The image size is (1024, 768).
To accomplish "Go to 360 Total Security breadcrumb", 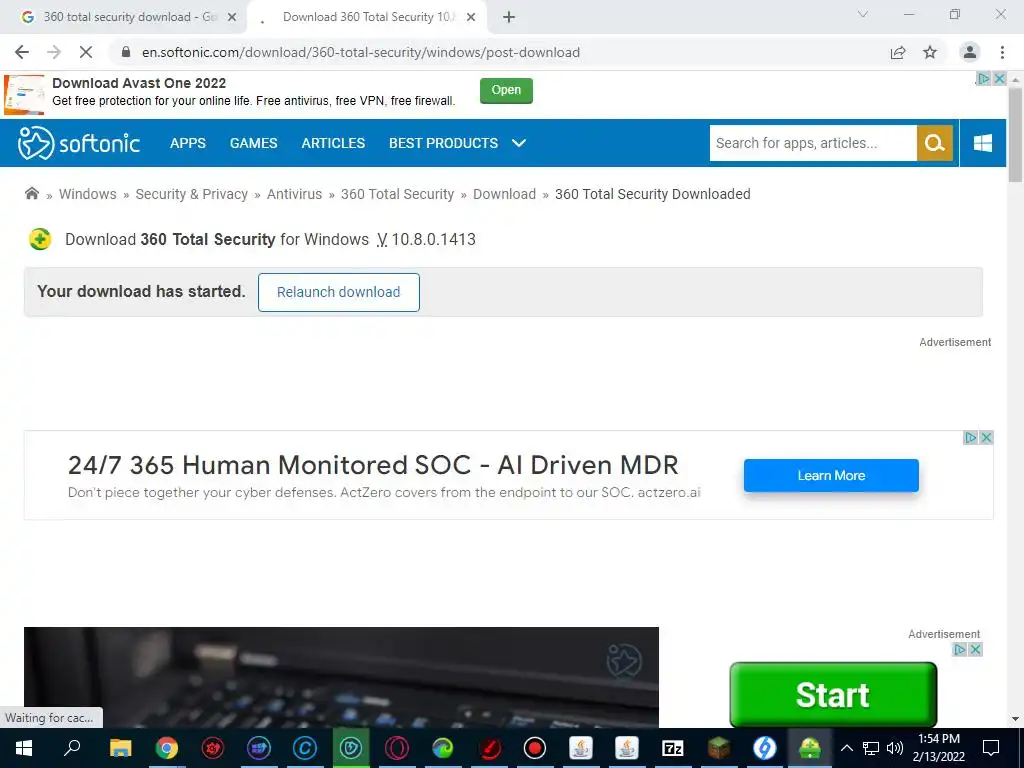I will [397, 194].
